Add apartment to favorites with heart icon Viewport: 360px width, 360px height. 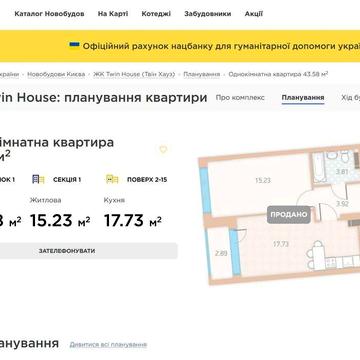pyautogui.click(x=163, y=150)
